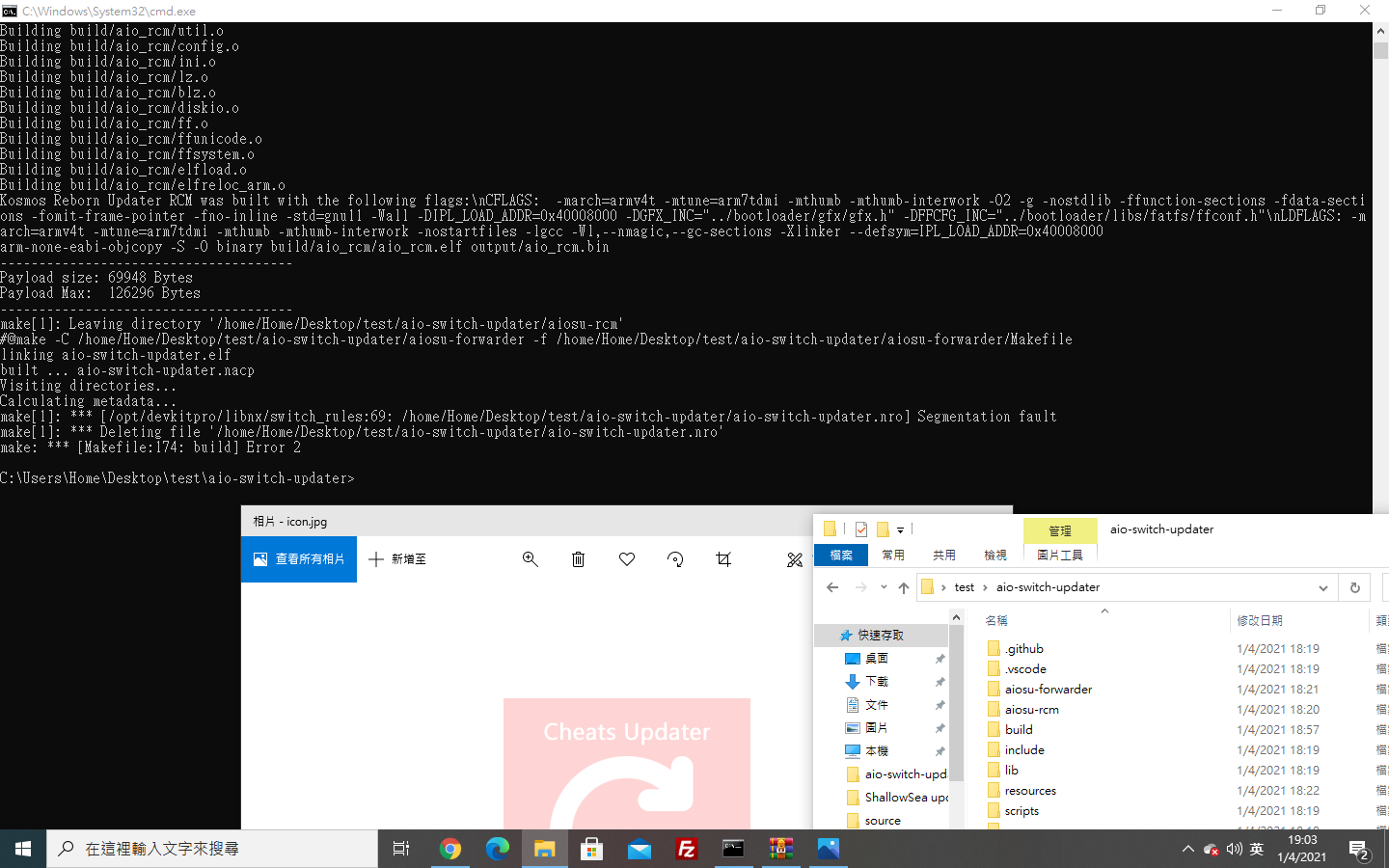Delete icon.jpg using the trash icon
Screen dimensions: 1389x868
pos(578,559)
